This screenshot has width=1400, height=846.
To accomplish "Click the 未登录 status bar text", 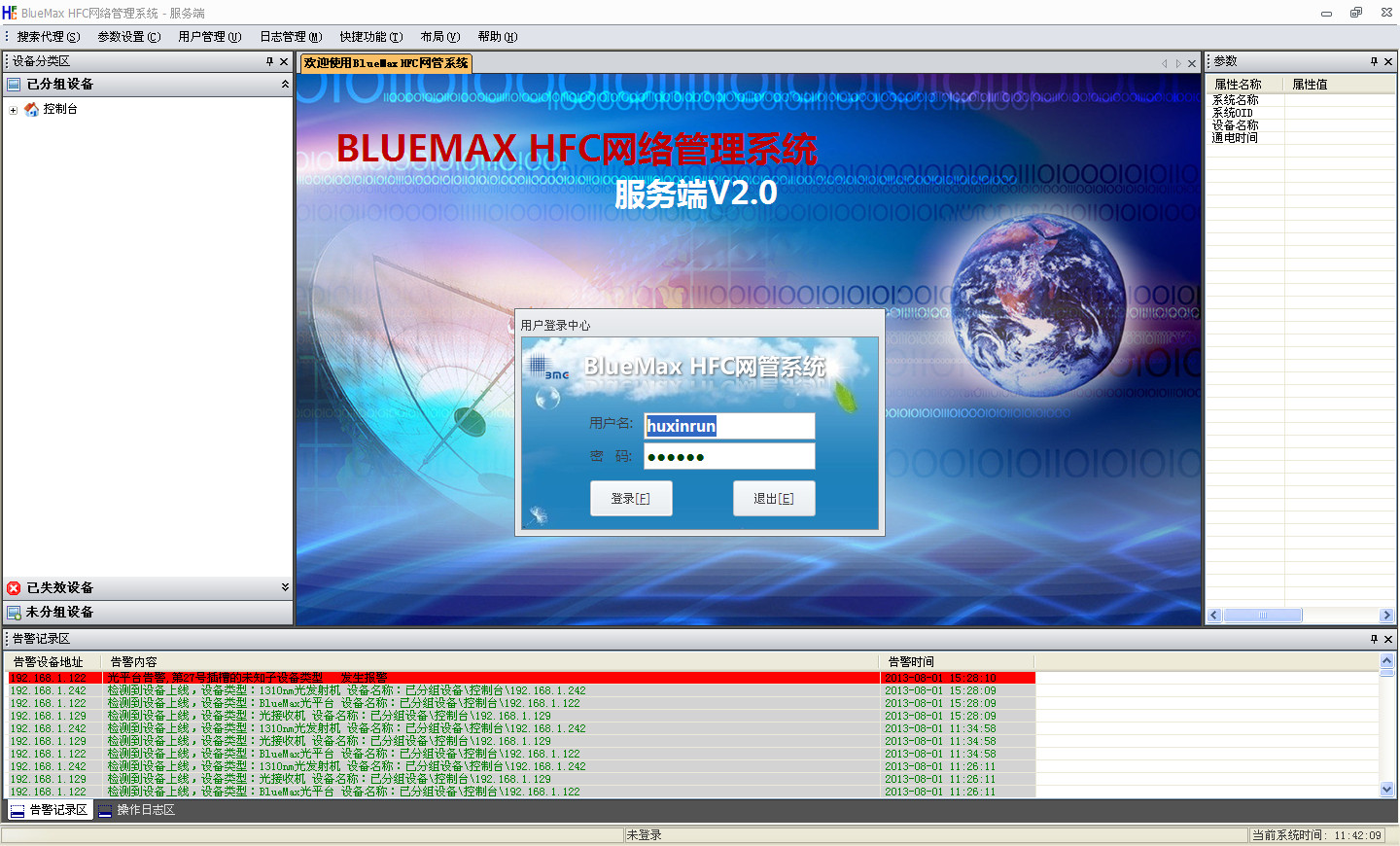I will 644,835.
